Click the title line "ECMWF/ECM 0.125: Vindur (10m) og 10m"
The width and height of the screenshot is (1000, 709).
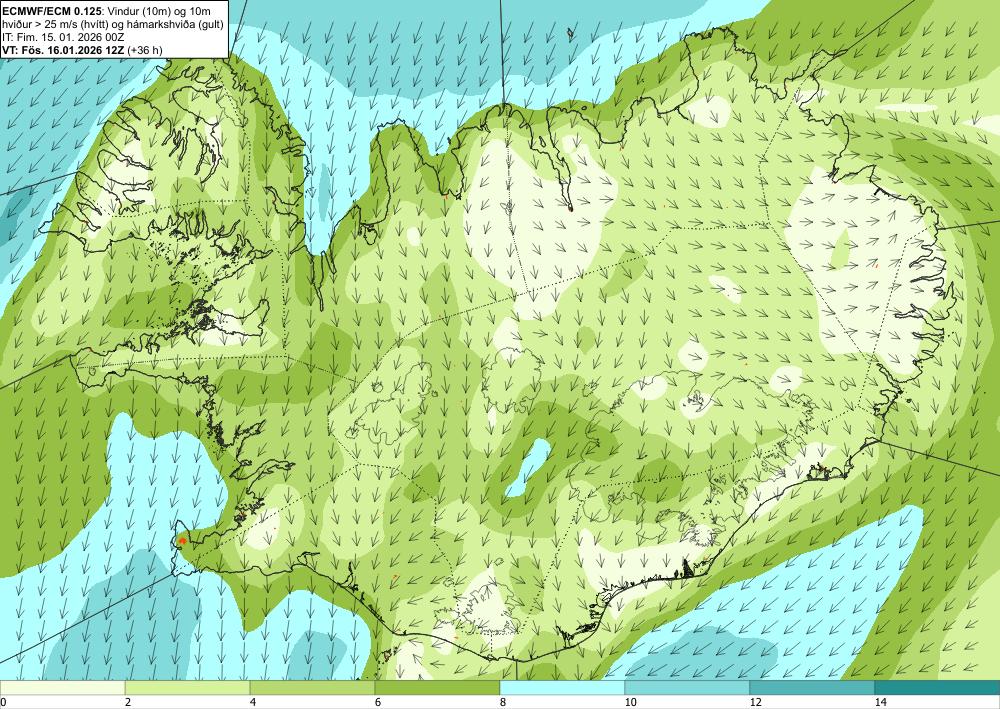[106, 11]
